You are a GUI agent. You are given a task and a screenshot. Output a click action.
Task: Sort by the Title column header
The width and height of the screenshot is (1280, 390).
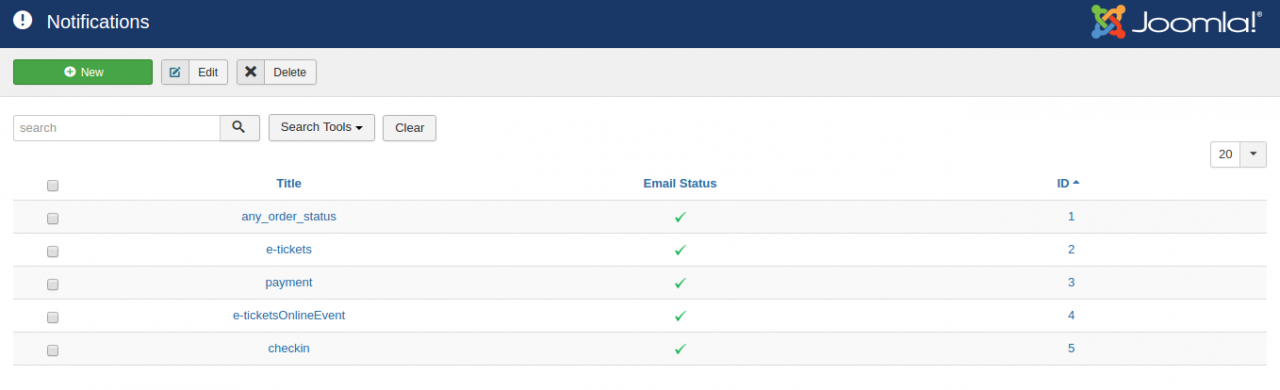tap(289, 183)
